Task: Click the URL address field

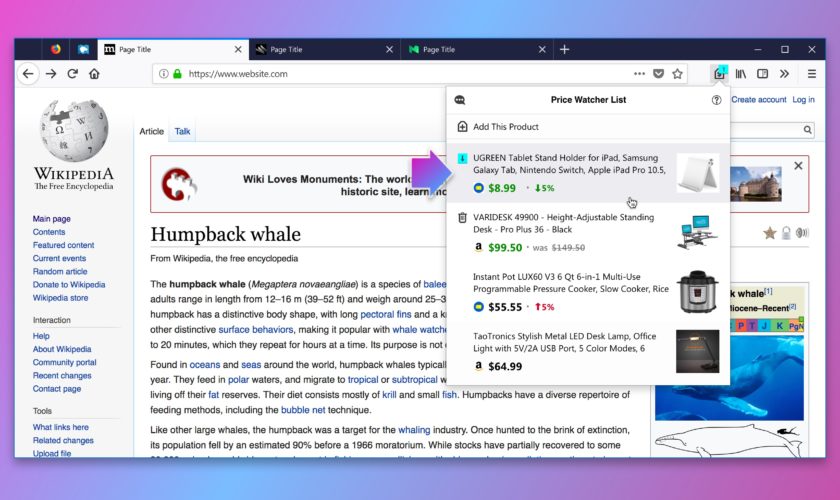Action: pyautogui.click(x=400, y=73)
